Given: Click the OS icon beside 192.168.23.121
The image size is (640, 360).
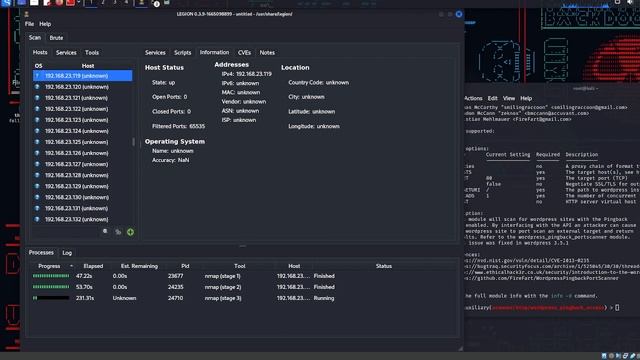Looking at the screenshot, I should [x=37, y=98].
